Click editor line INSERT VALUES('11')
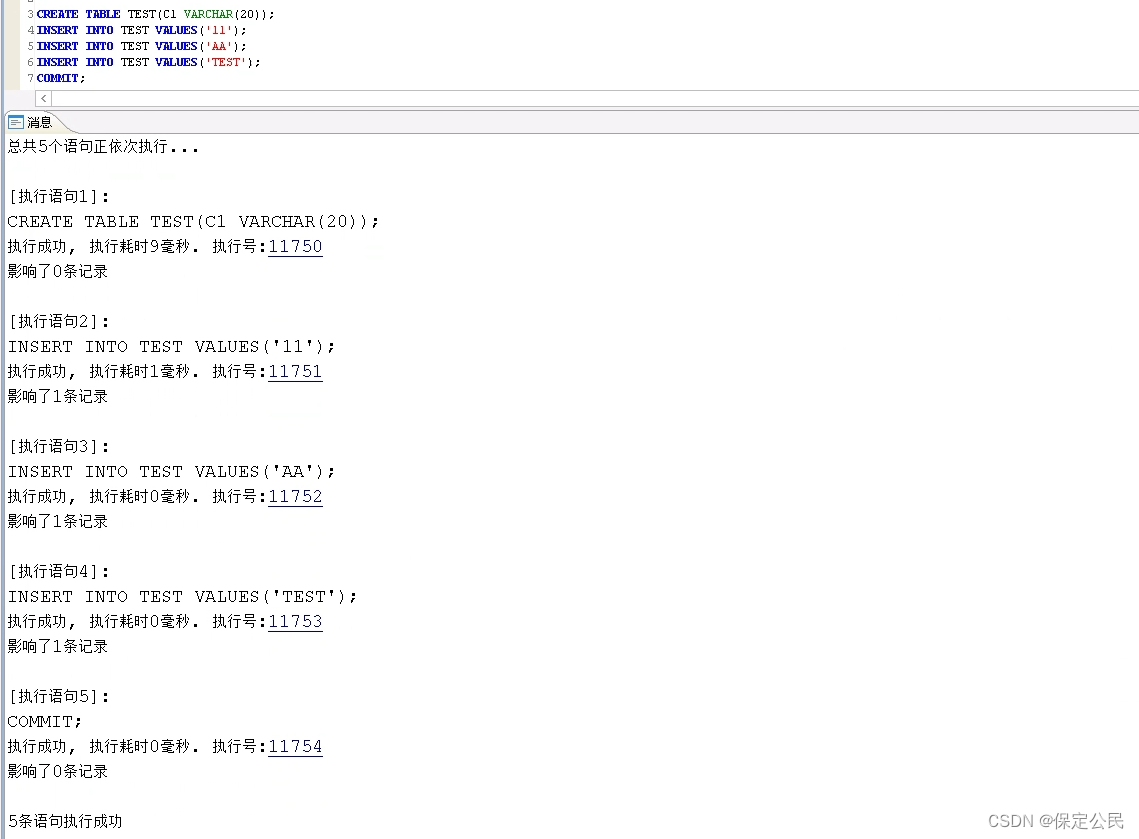 (x=142, y=30)
